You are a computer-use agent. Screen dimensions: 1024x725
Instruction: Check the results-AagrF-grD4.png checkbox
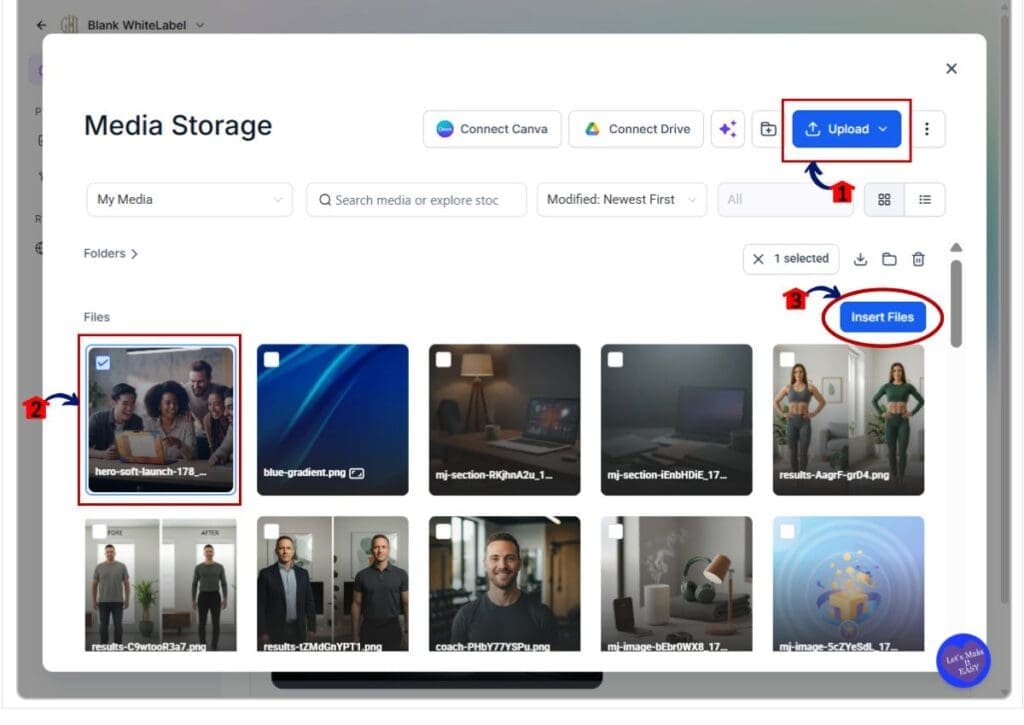click(x=787, y=359)
